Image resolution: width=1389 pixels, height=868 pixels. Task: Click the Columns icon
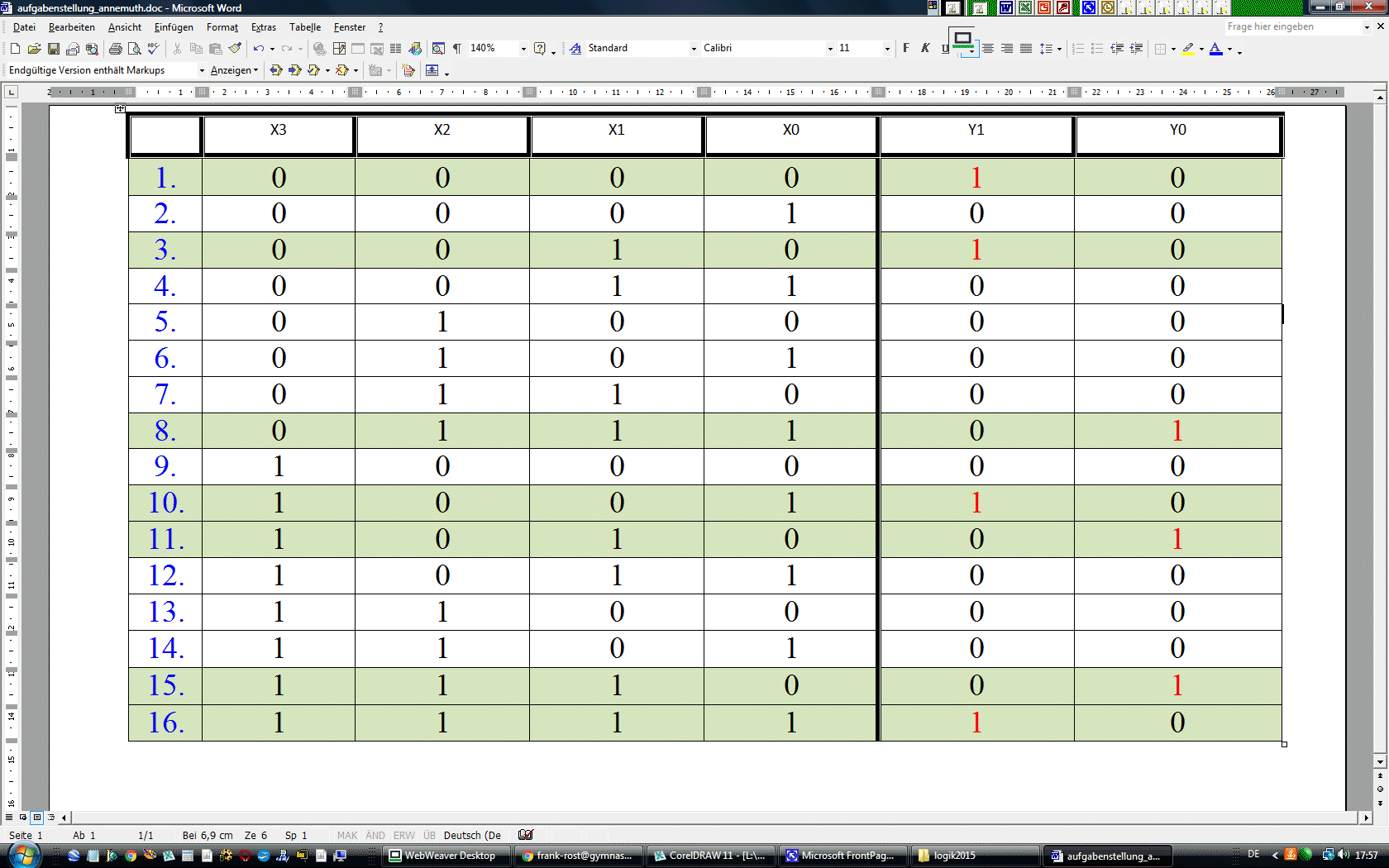(x=396, y=49)
